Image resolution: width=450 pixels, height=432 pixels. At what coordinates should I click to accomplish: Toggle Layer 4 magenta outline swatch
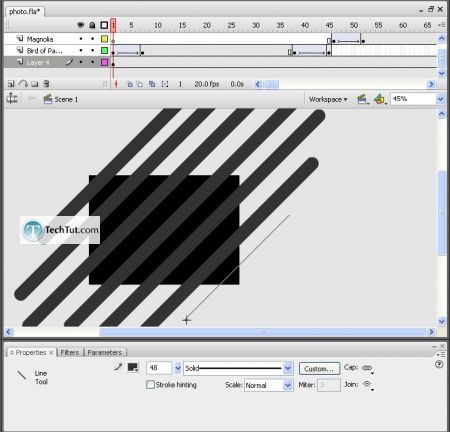[x=104, y=62]
